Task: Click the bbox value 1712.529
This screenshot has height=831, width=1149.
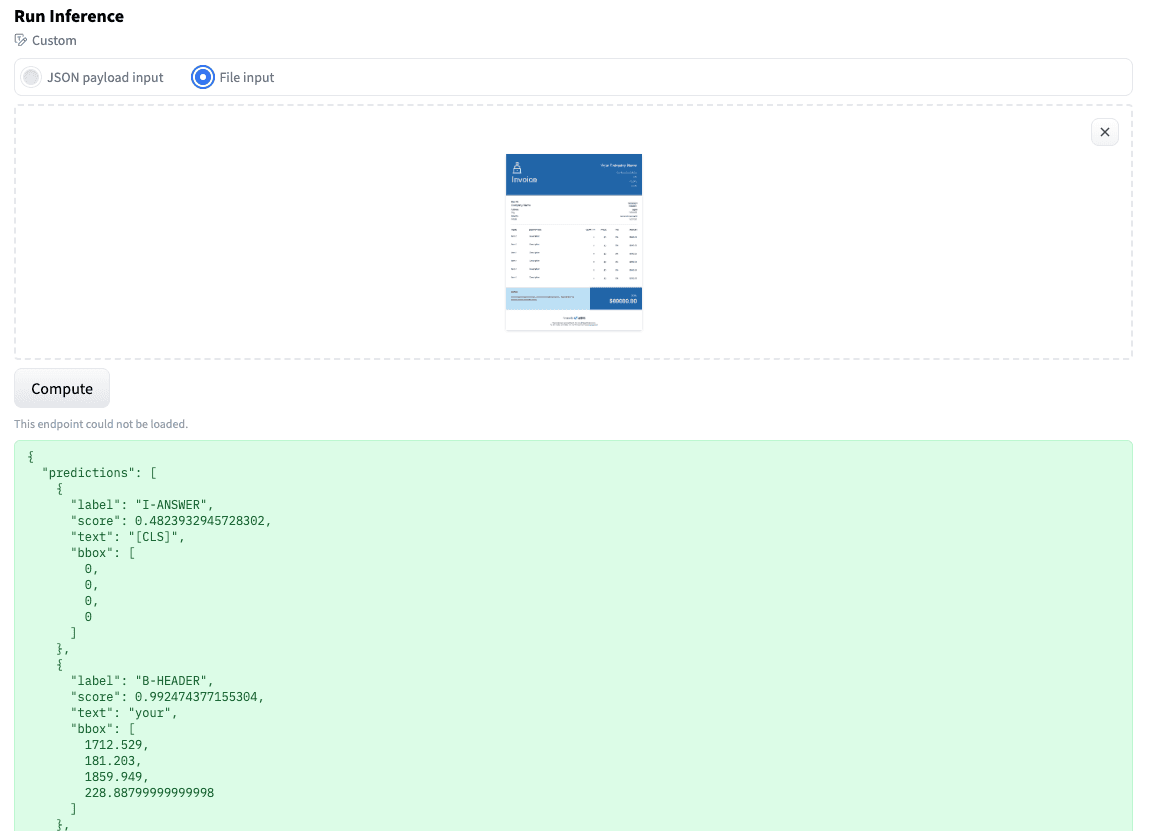Action: (115, 744)
